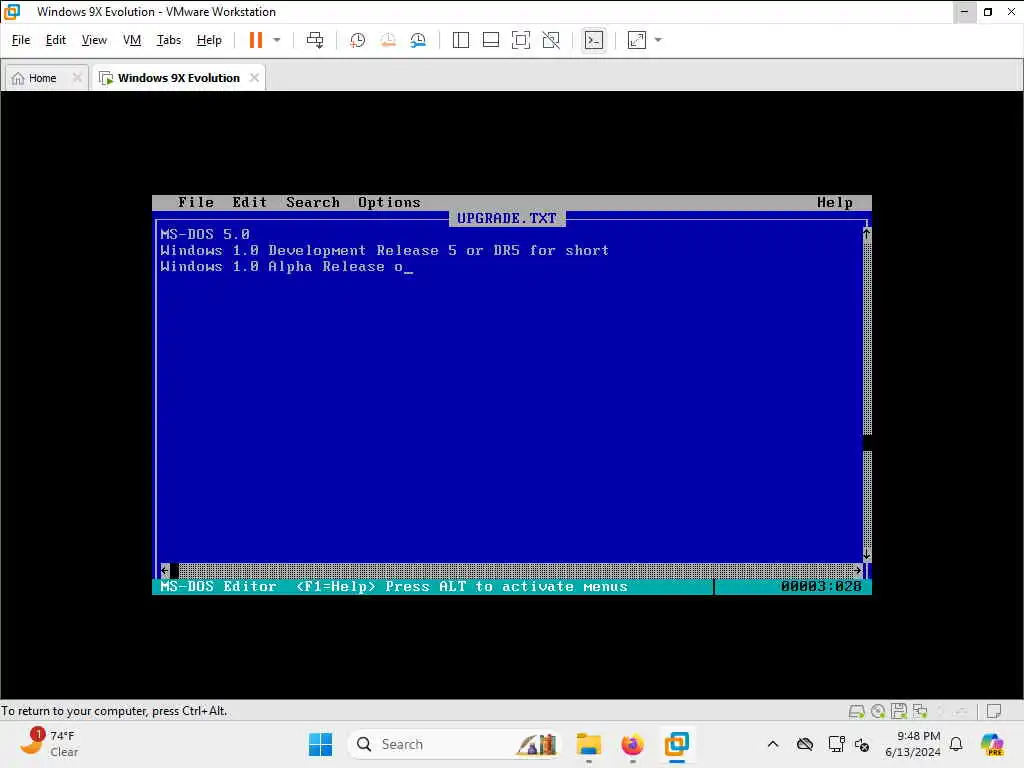
Task: Open the VMware File menu
Action: tap(21, 40)
